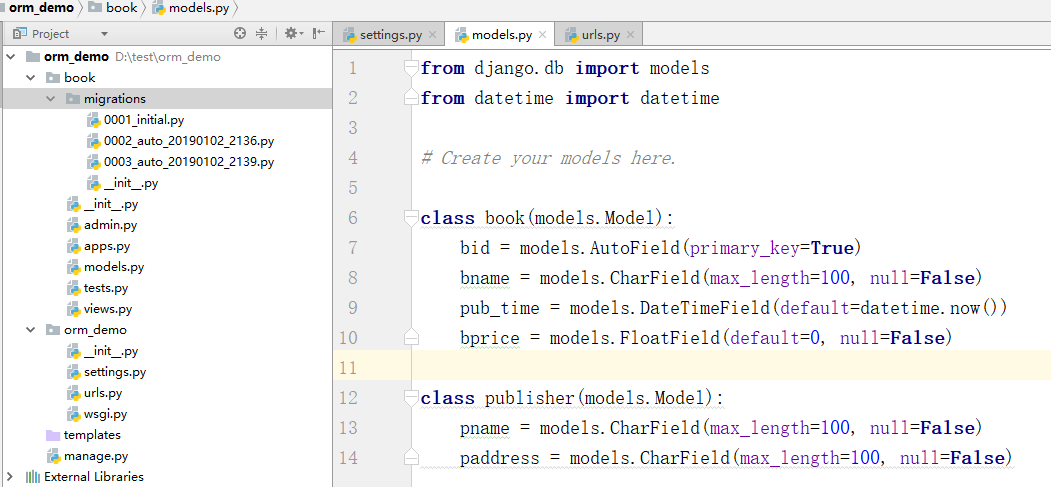The image size is (1051, 487).
Task: Click line number 9 in the gutter
Action: pos(353,308)
